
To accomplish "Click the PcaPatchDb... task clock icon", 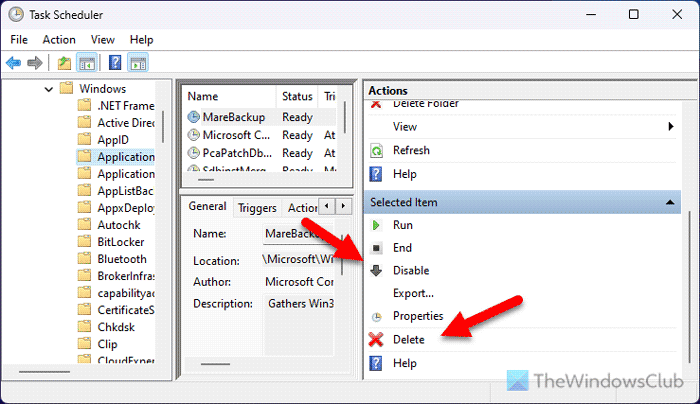I will [x=193, y=153].
